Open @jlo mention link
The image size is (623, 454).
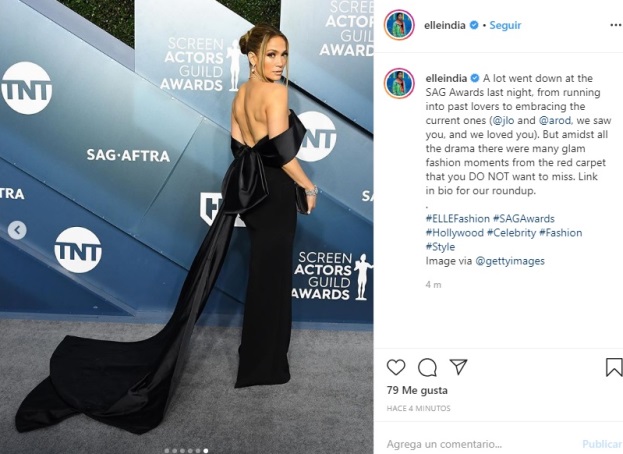[503, 120]
